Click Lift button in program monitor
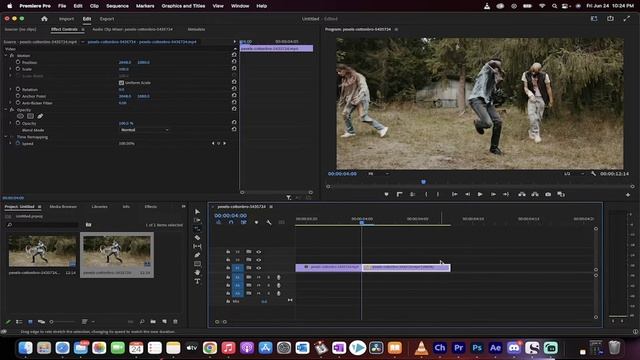Screen dimensions: 640x360 click(x=522, y=195)
